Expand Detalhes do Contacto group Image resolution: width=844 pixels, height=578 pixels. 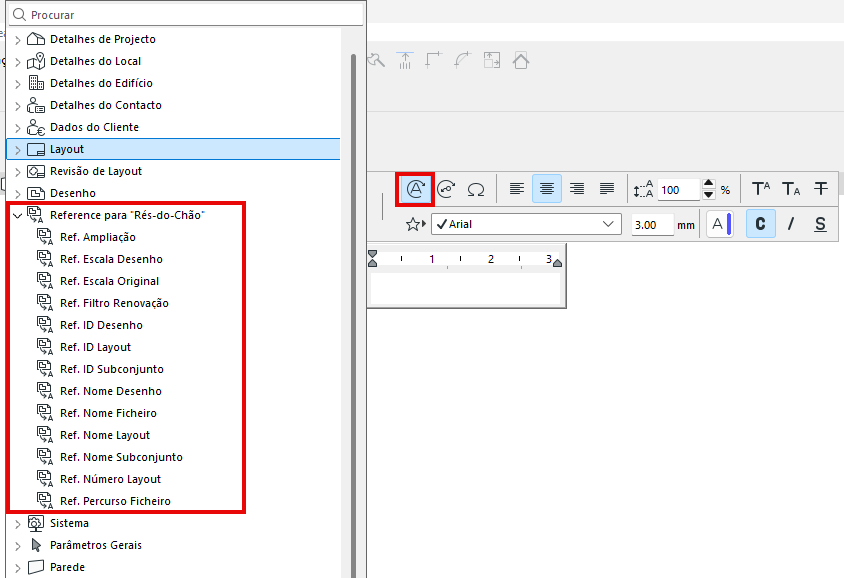(18, 106)
